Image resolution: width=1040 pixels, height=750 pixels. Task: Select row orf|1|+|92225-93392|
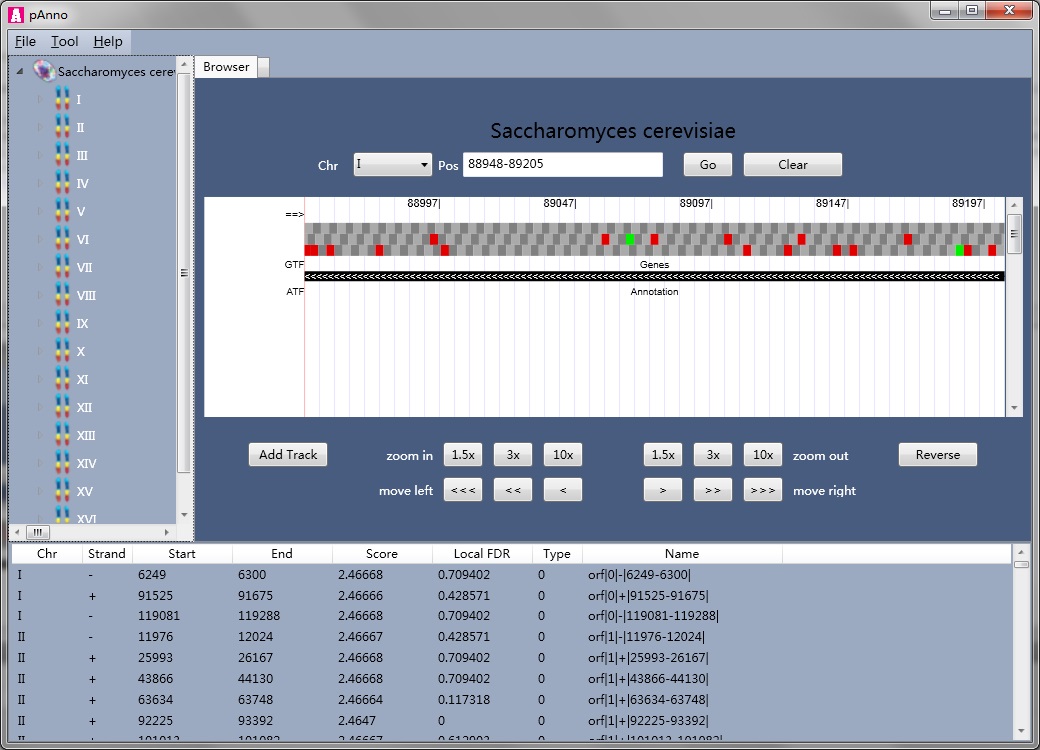[x=511, y=720]
